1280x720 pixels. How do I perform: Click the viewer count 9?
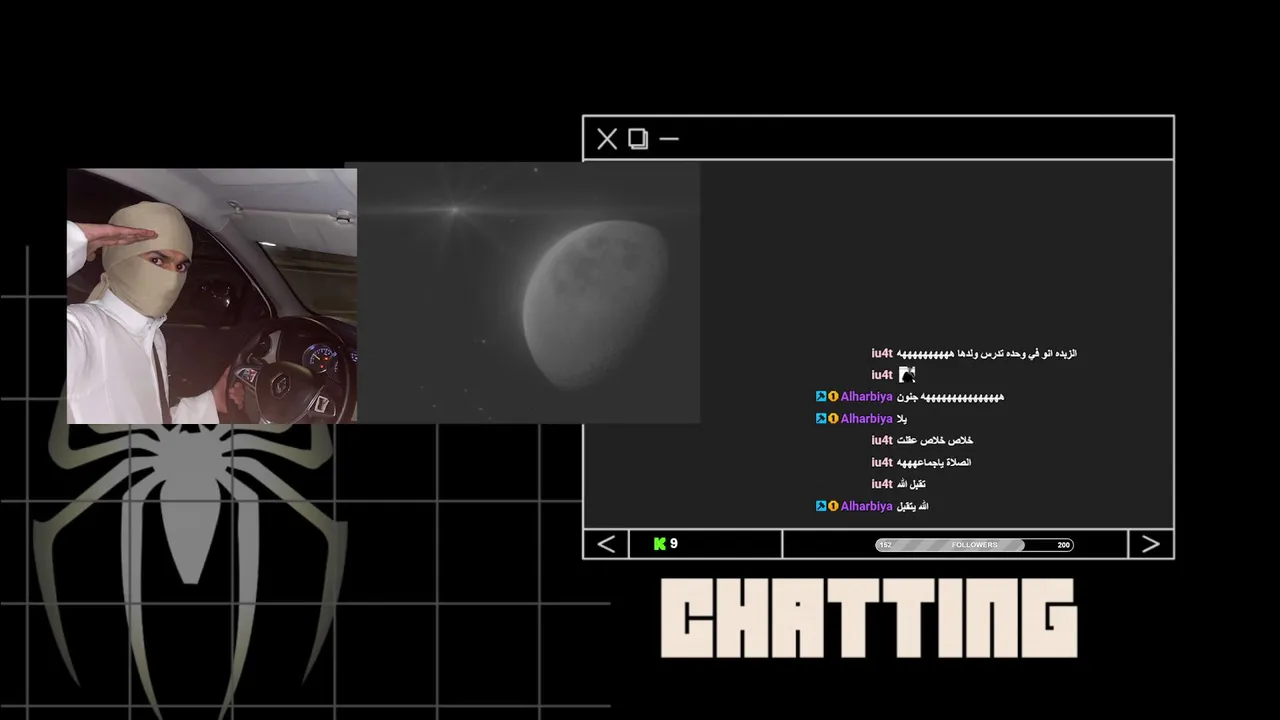click(x=674, y=544)
